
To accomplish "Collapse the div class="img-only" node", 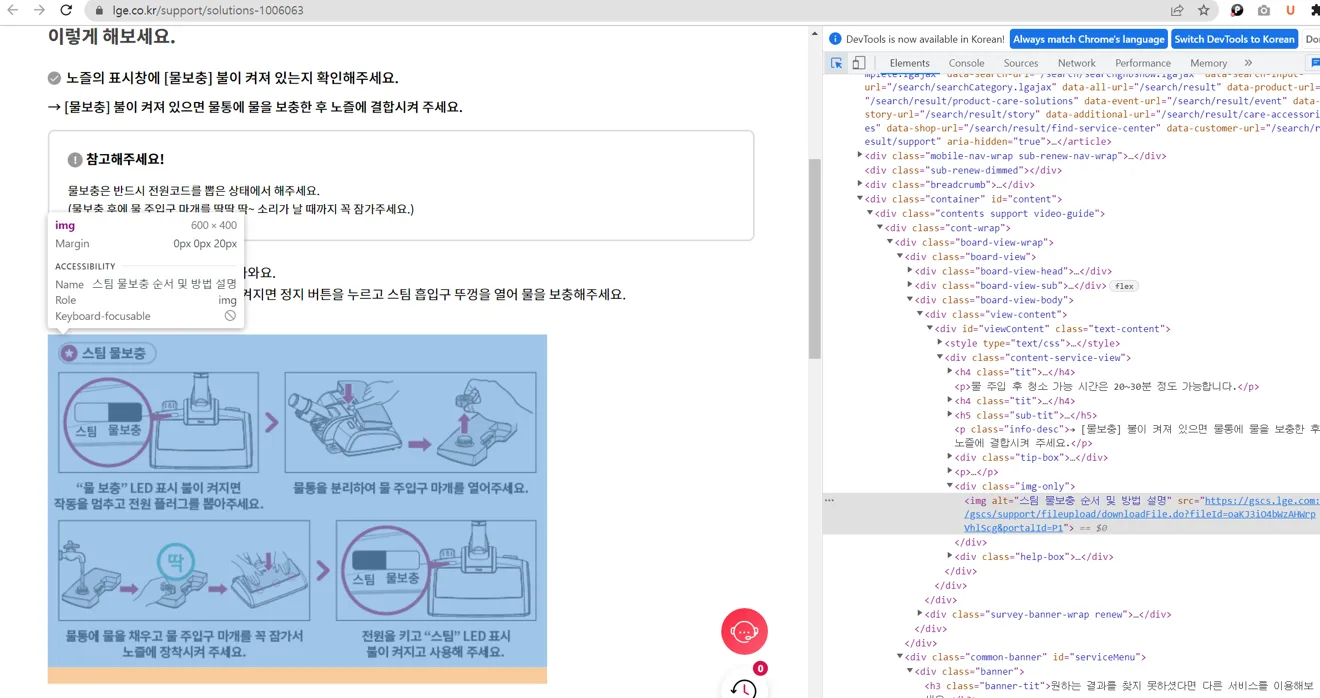I will click(x=950, y=486).
